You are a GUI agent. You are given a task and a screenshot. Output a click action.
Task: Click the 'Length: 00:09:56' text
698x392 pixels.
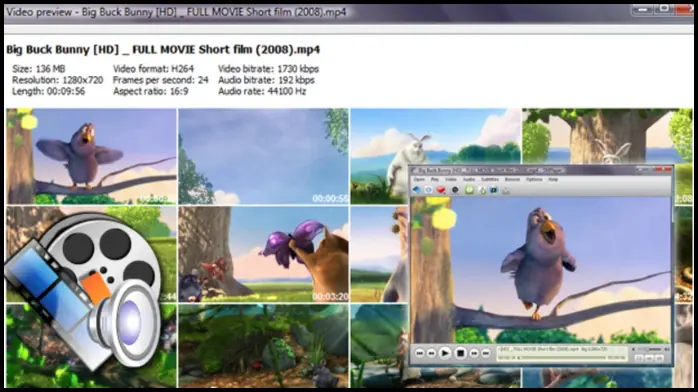coord(49,91)
